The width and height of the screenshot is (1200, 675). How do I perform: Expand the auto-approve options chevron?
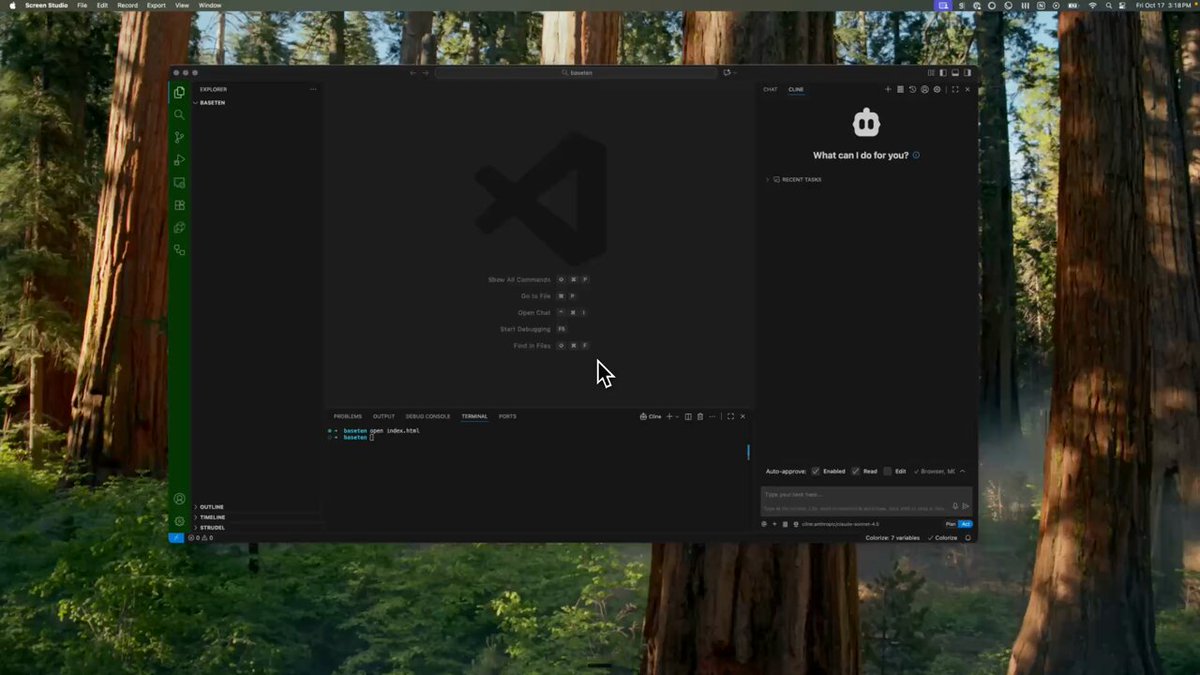coord(962,471)
